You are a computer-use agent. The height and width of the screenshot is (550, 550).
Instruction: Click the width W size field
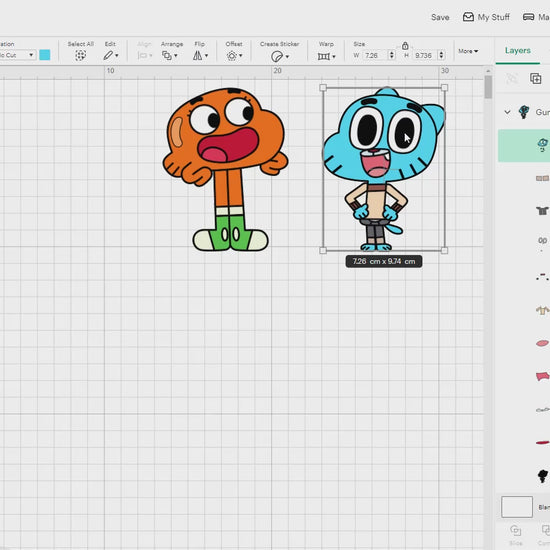375,55
